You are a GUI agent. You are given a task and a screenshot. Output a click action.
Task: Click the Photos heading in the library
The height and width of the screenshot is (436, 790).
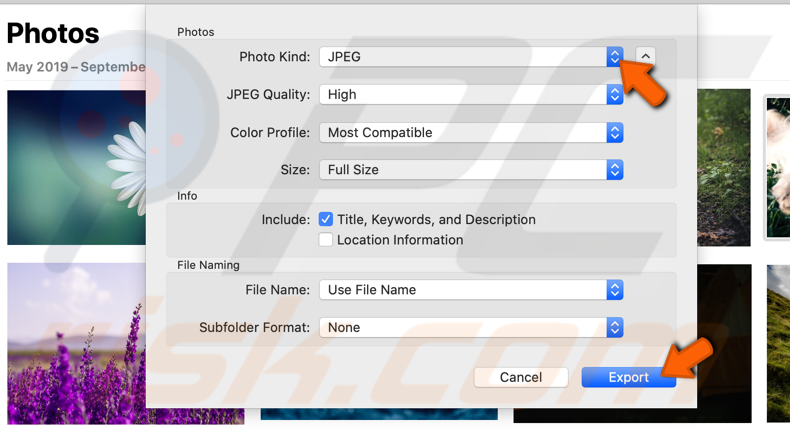[x=53, y=34]
